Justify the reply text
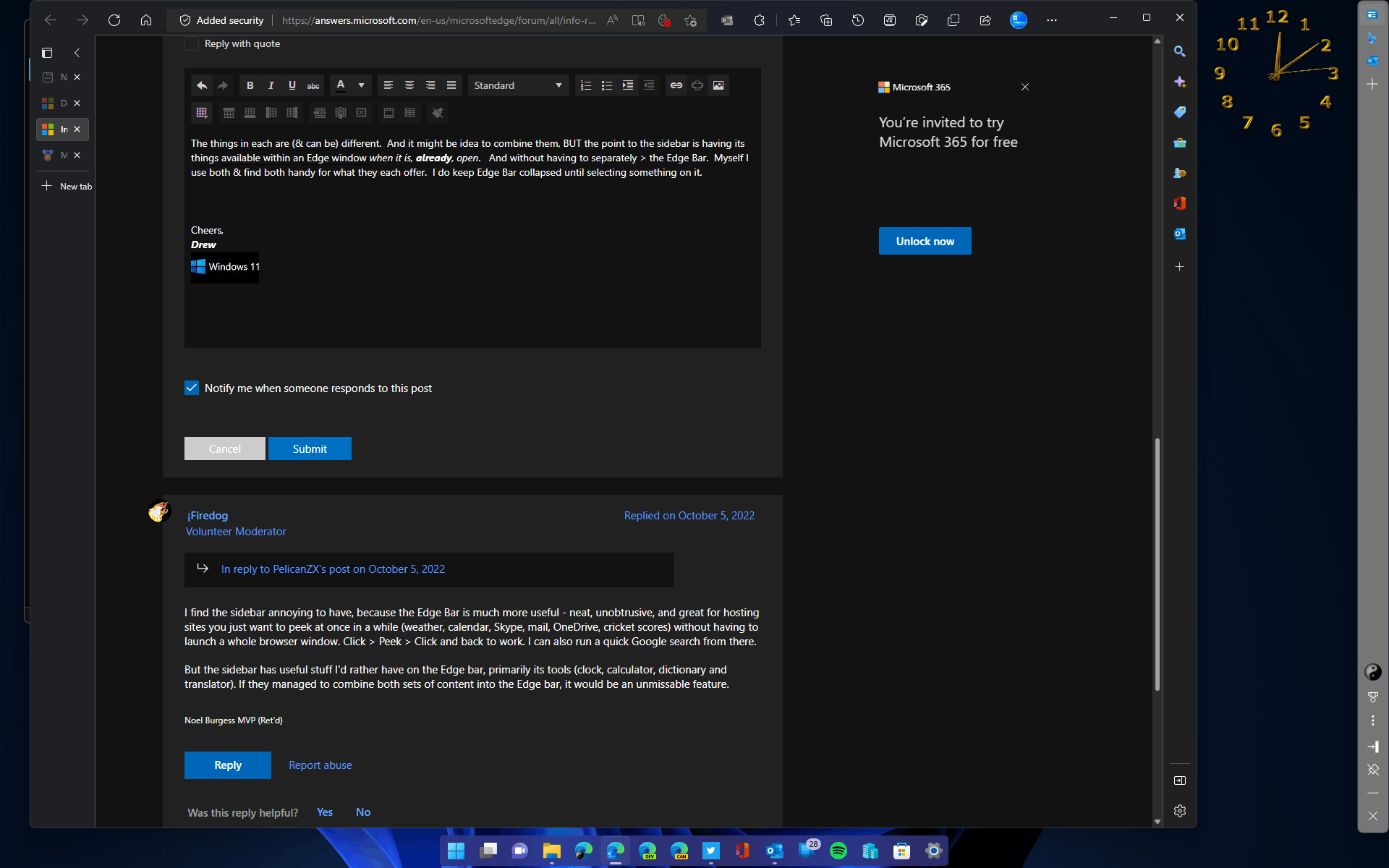Viewport: 1389px width, 868px height. tap(451, 85)
